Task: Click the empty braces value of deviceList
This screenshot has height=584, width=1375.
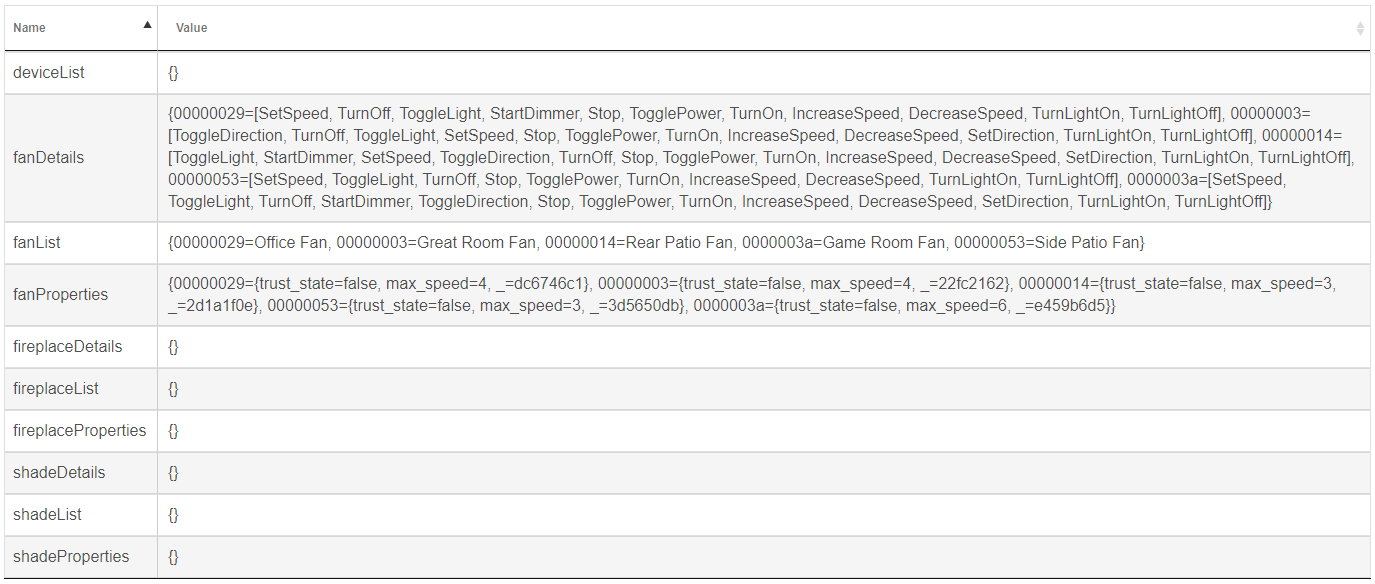Action: (x=173, y=73)
